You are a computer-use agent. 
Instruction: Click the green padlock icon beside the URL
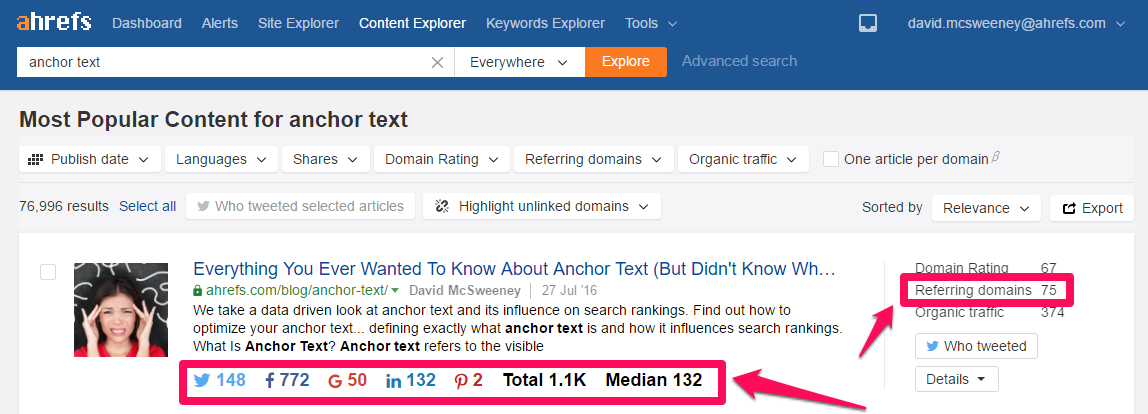(198, 289)
